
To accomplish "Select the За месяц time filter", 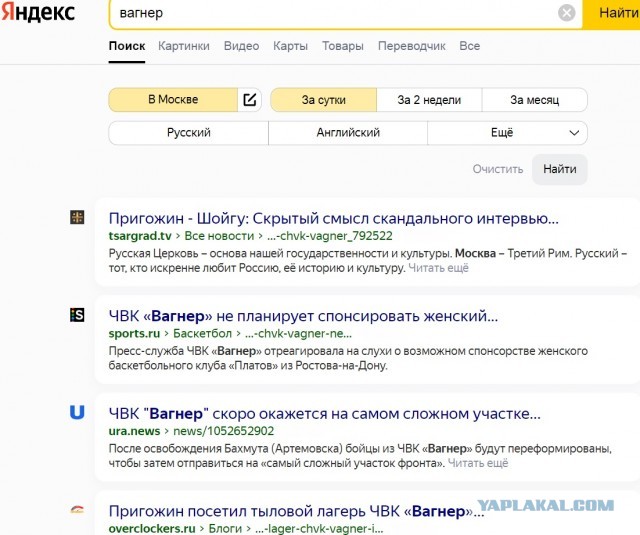I will click(534, 100).
